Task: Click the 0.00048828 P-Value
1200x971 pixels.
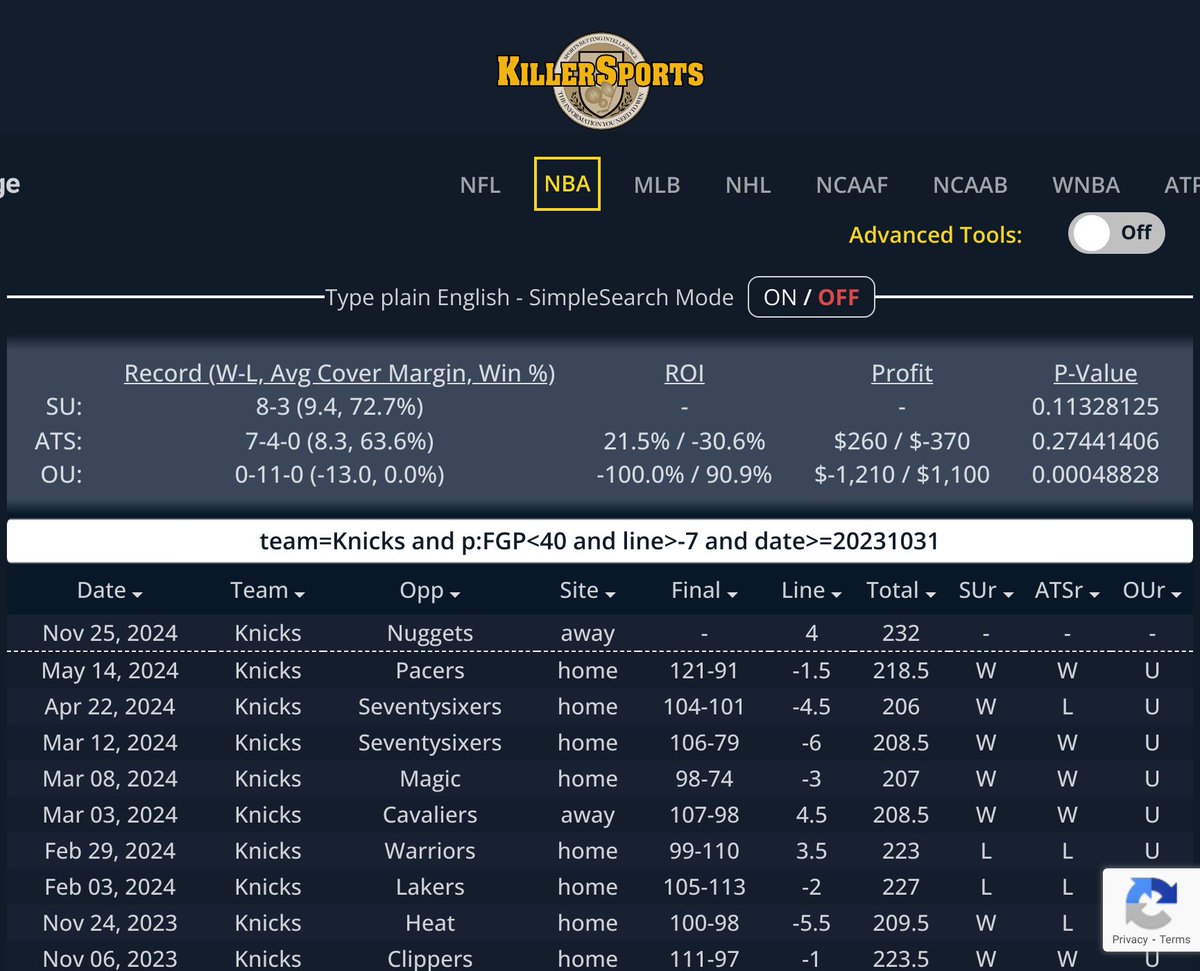Action: coord(1095,474)
